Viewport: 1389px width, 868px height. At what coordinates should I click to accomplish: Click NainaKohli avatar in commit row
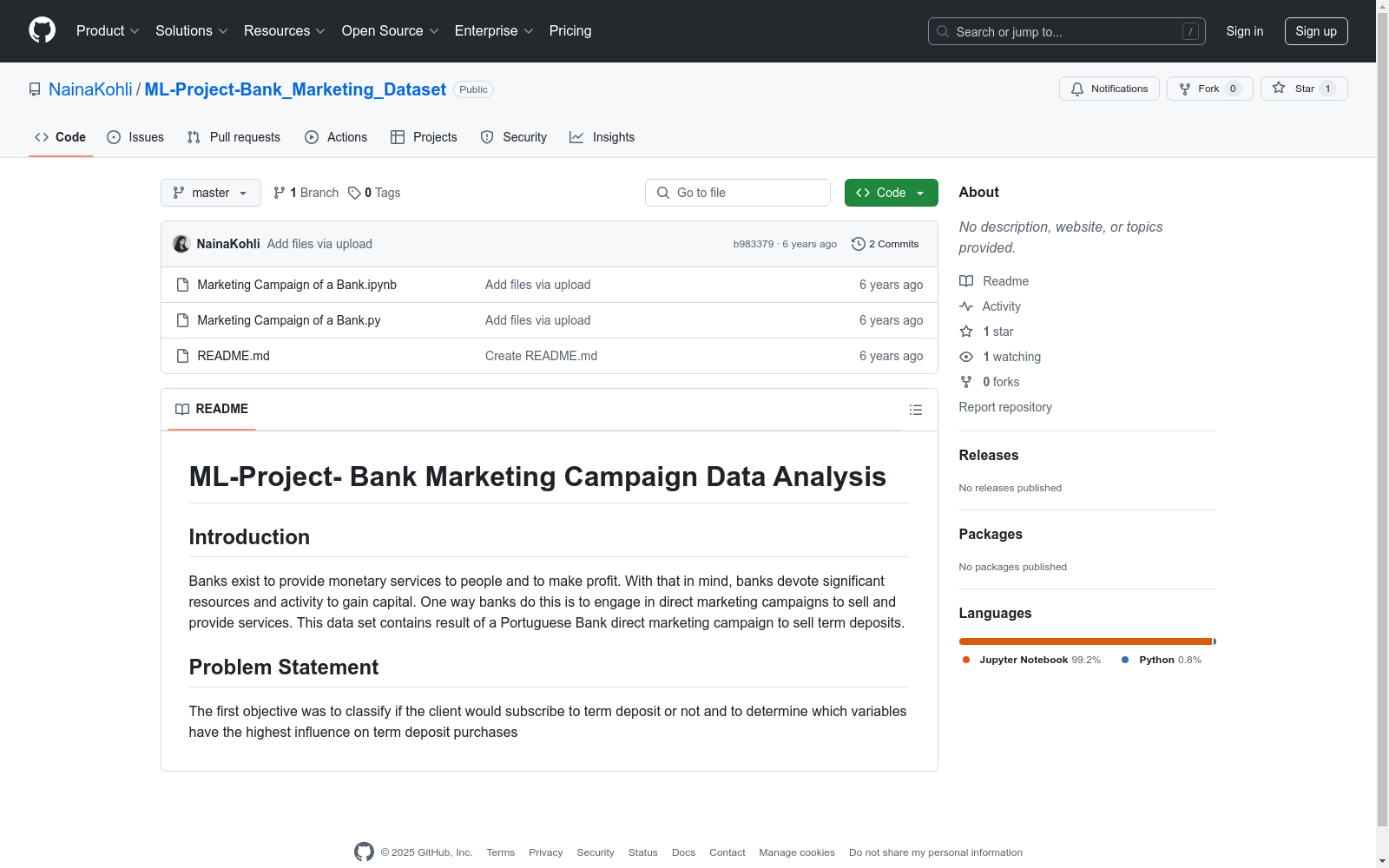click(x=181, y=244)
